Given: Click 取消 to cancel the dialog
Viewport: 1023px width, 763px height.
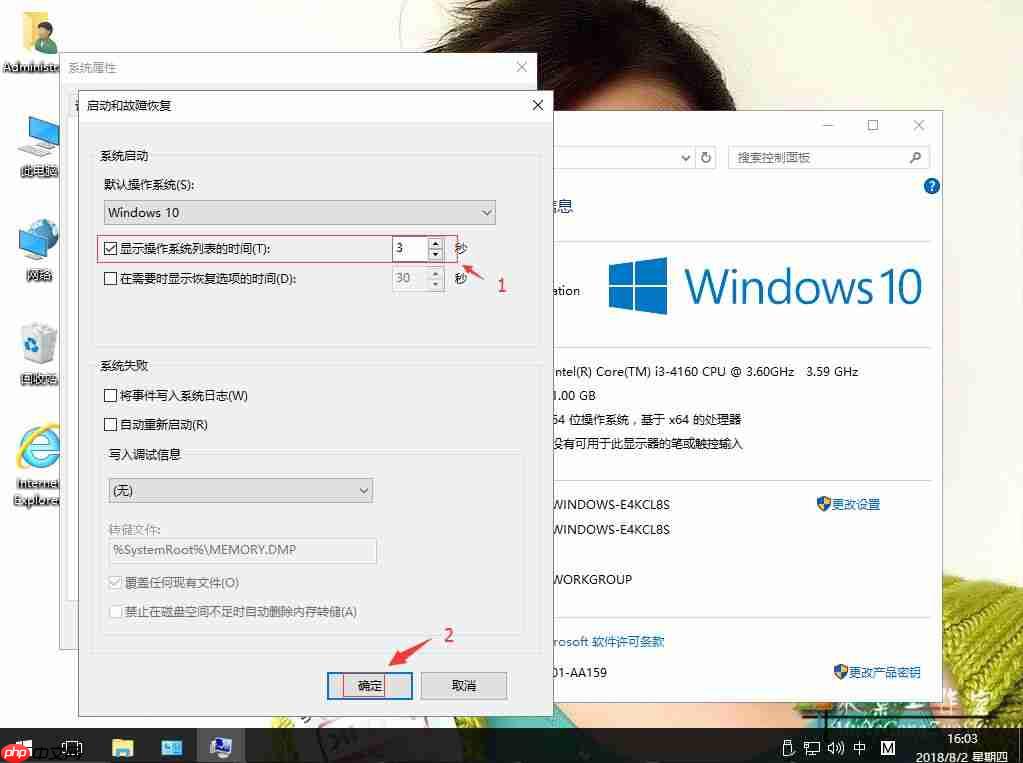Looking at the screenshot, I should click(464, 686).
